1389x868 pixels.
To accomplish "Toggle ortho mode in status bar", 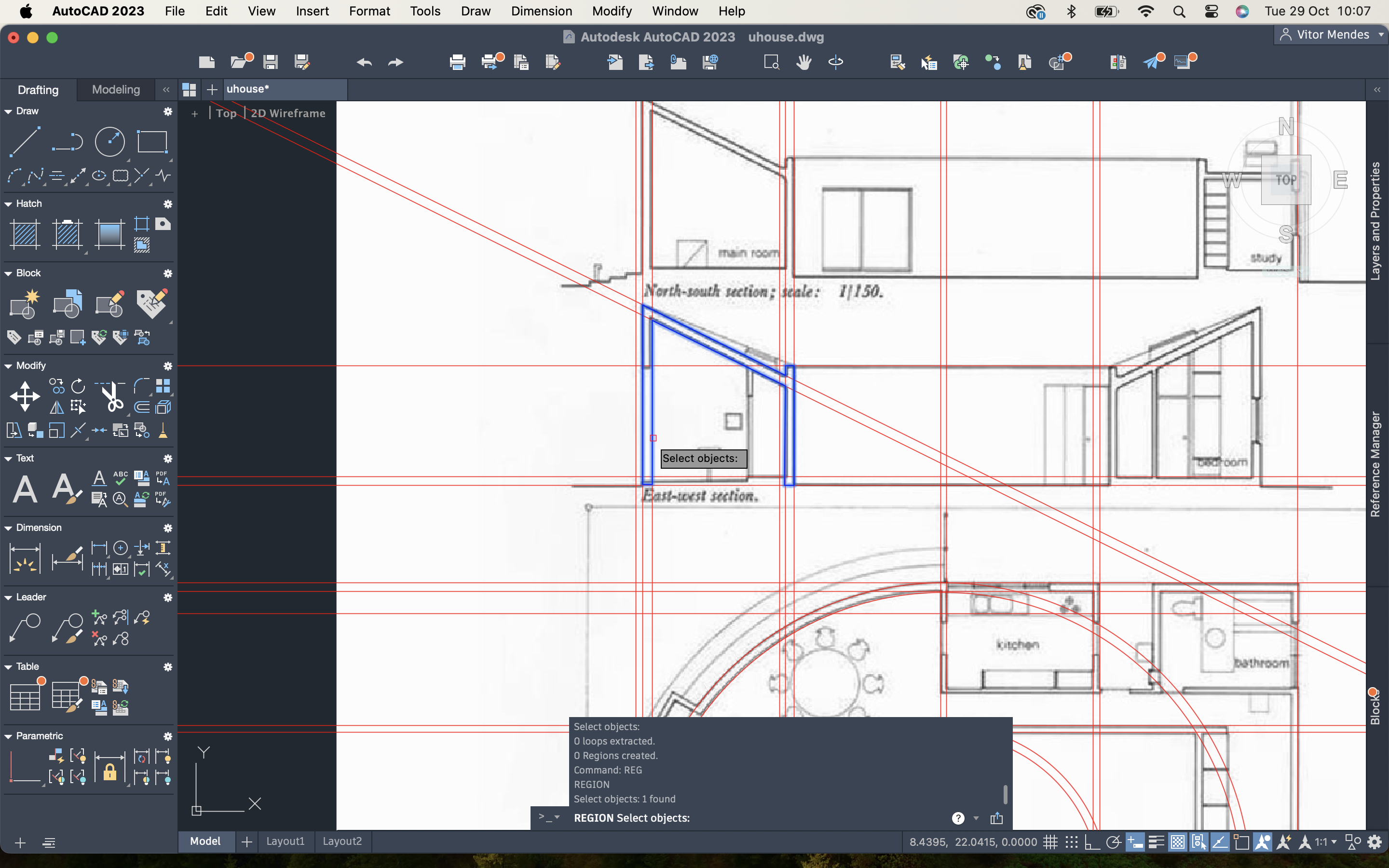I will point(1092,842).
